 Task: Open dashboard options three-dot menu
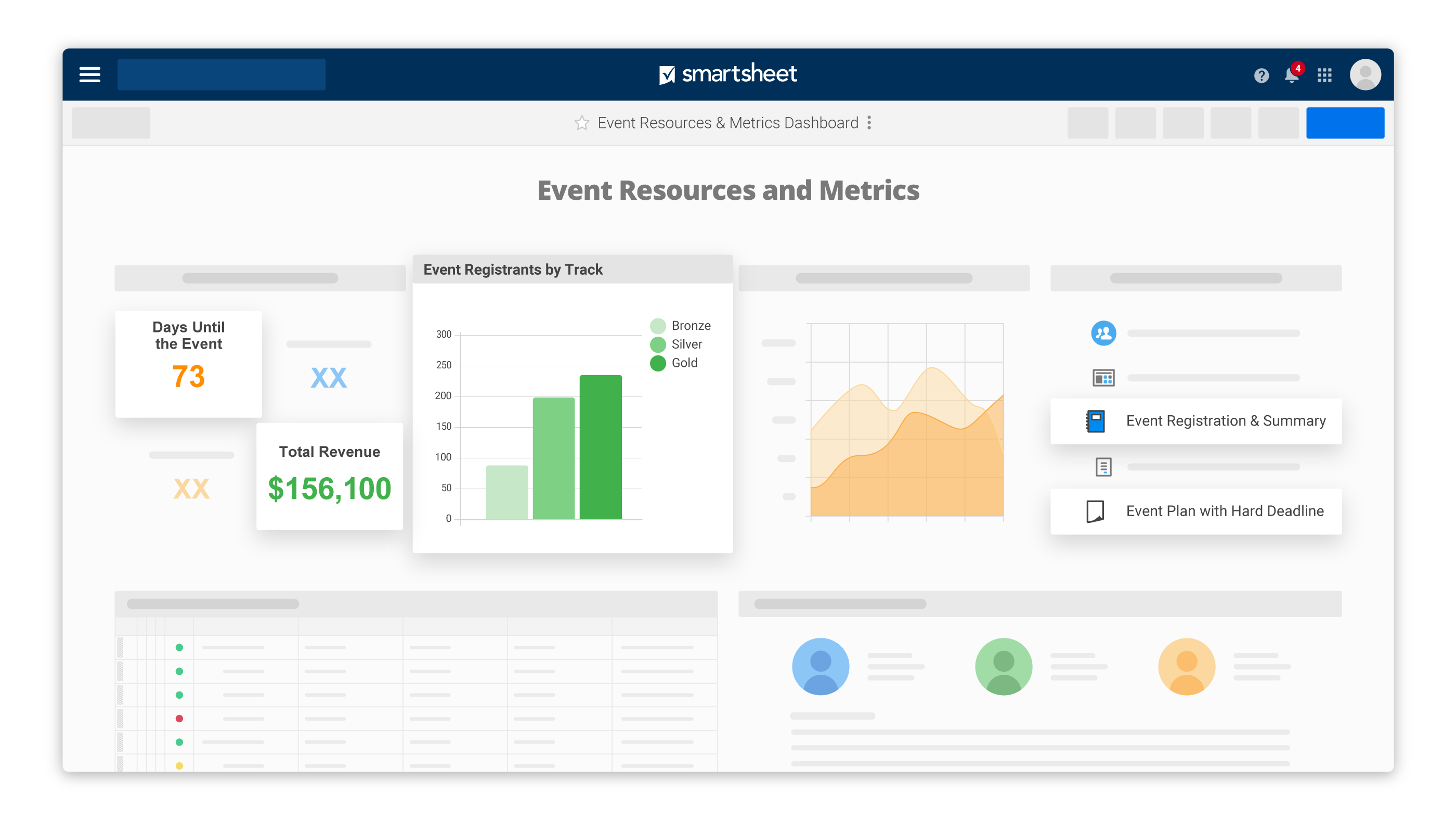(869, 123)
